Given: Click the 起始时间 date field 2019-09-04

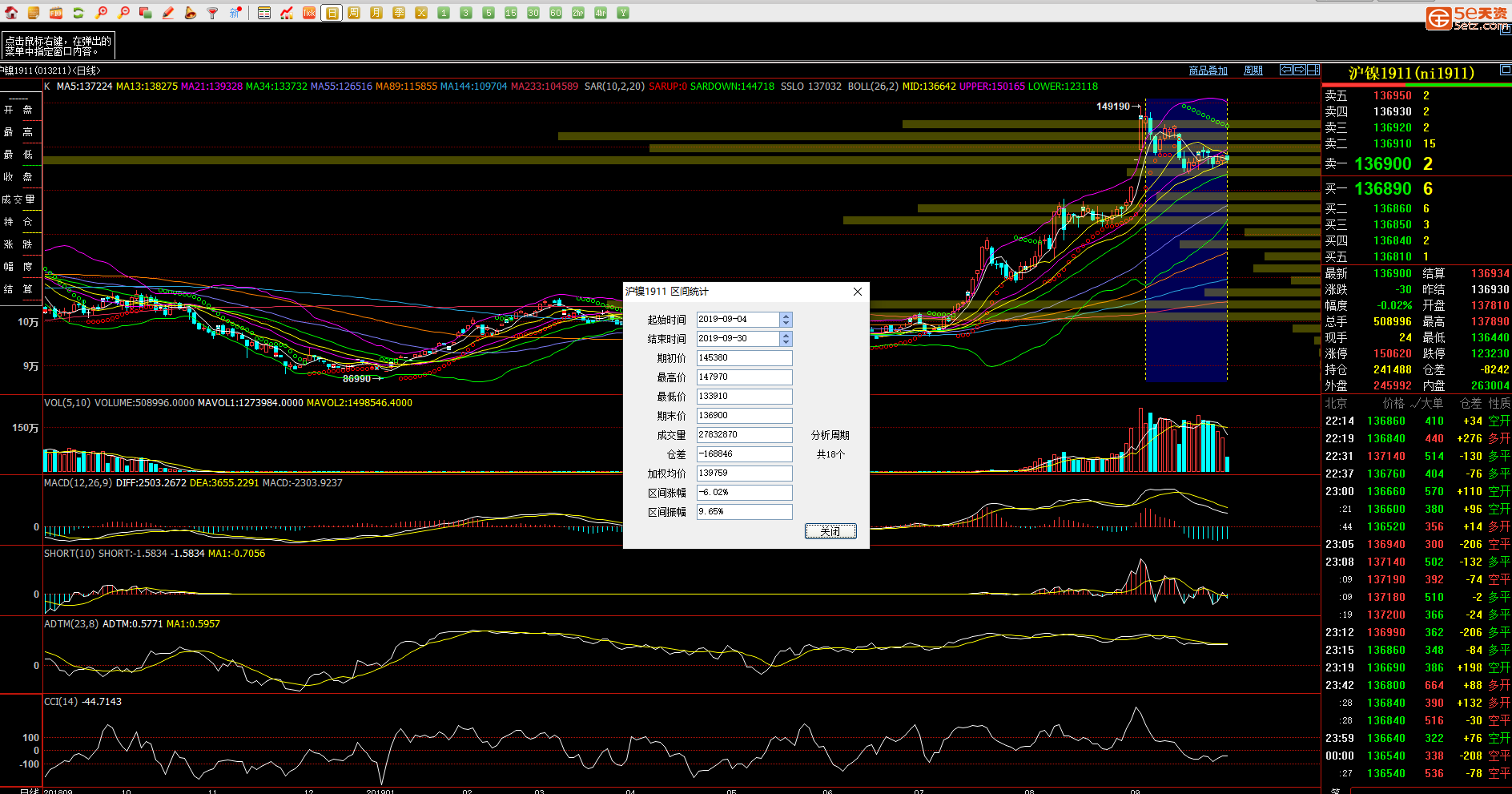Looking at the screenshot, I should click(738, 319).
